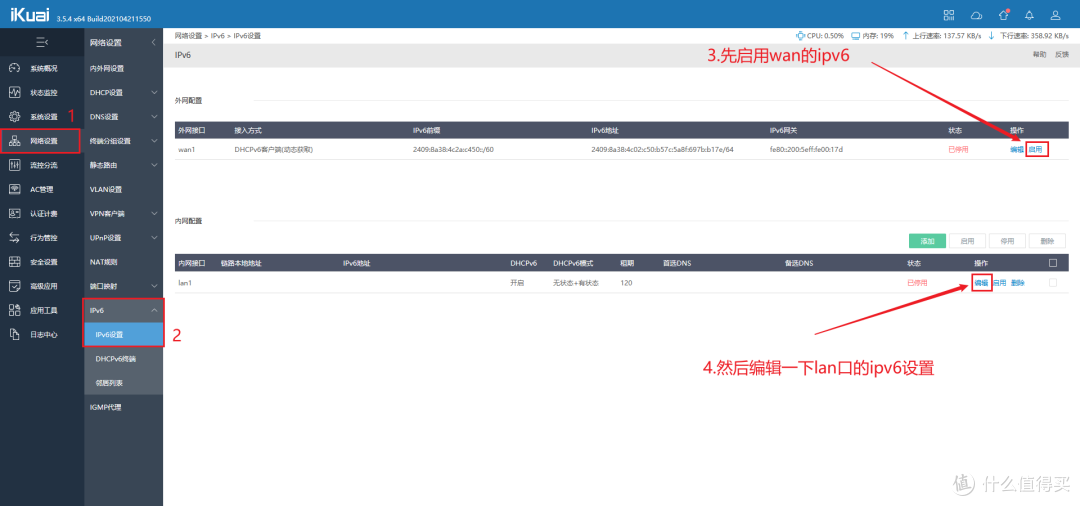Open 安全设置 firewall icon

14,262
